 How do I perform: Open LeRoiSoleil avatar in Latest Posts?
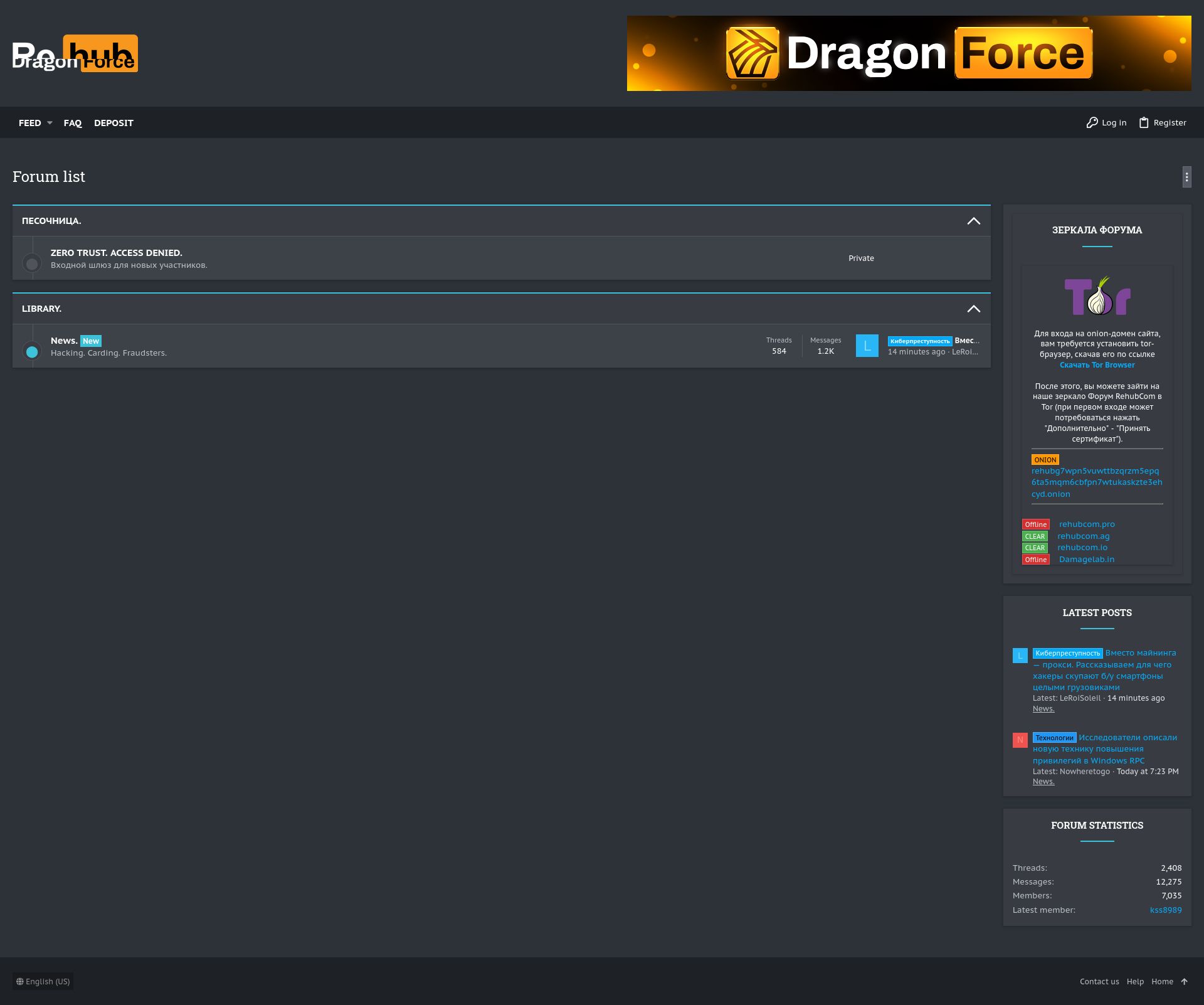(x=1020, y=656)
